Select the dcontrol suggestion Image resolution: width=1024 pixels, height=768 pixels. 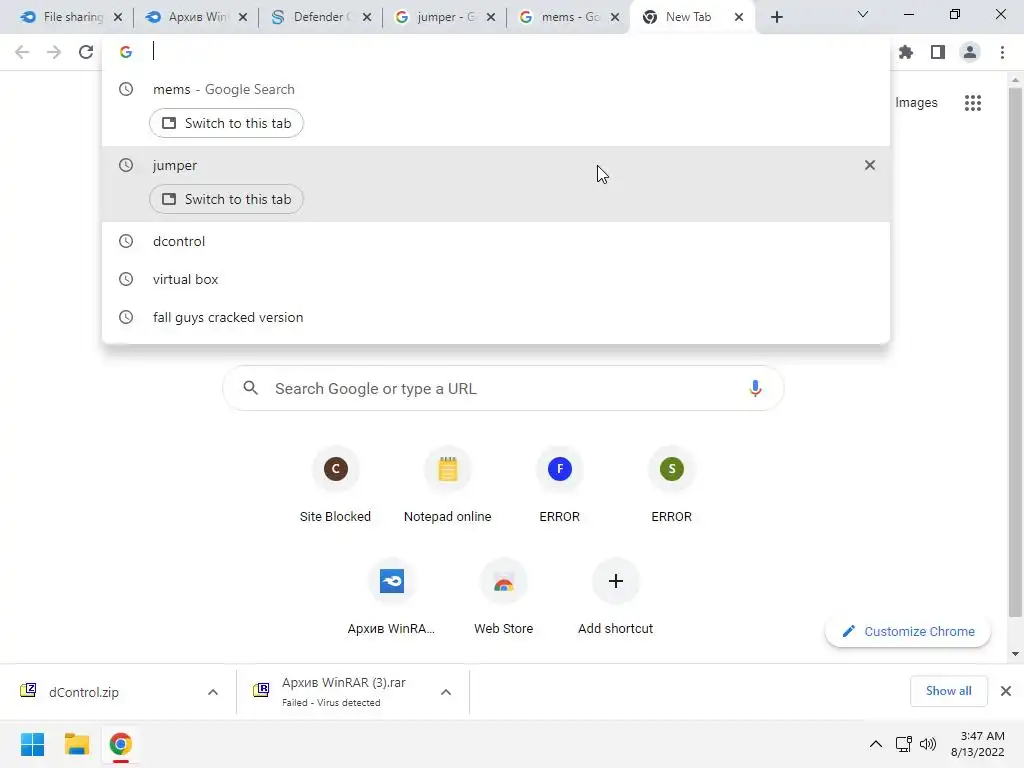(496, 241)
